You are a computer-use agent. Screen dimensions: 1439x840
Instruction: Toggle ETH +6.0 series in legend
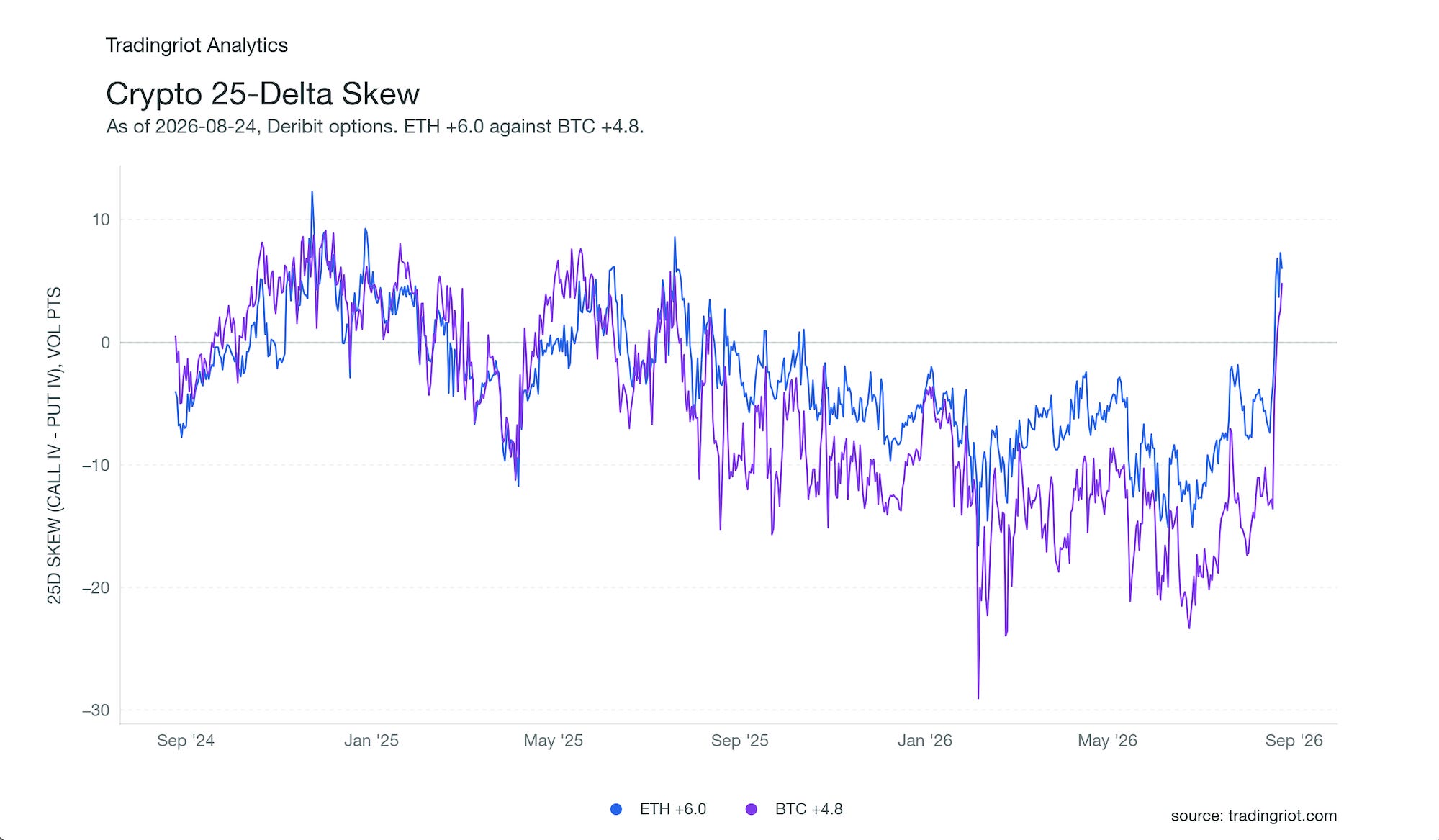[x=658, y=809]
